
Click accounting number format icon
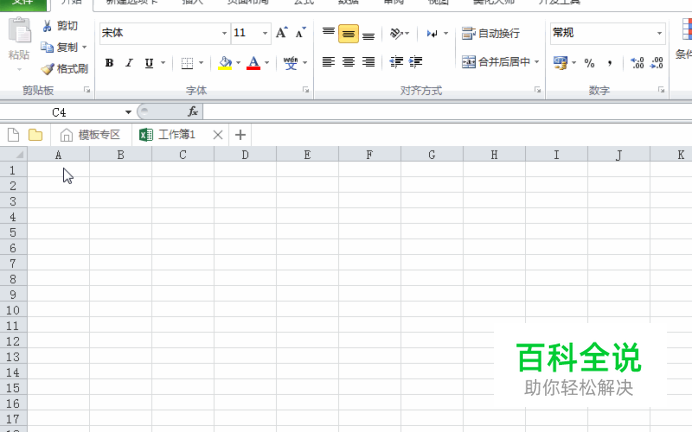(560, 63)
